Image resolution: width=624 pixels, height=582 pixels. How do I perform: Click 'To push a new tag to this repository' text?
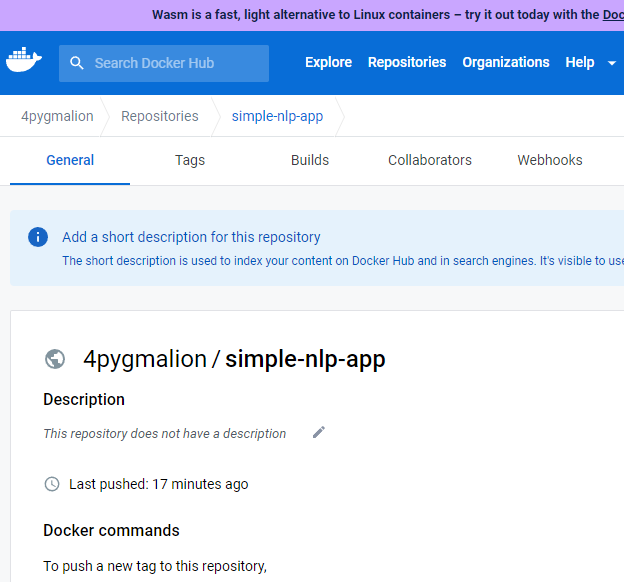click(x=155, y=566)
